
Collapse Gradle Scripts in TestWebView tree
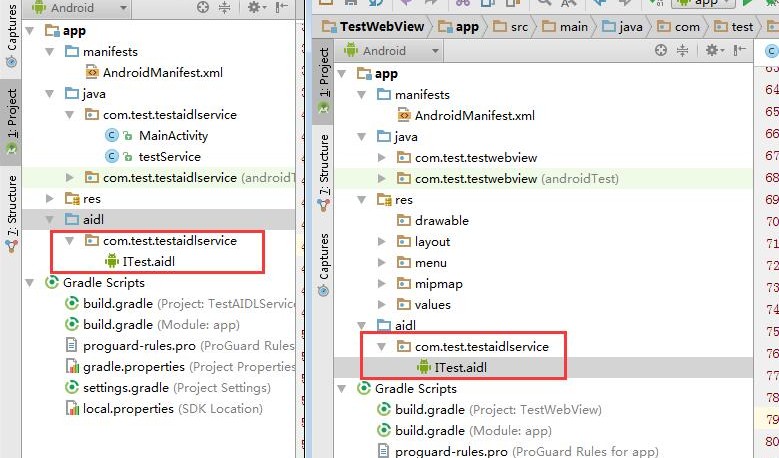pos(342,388)
